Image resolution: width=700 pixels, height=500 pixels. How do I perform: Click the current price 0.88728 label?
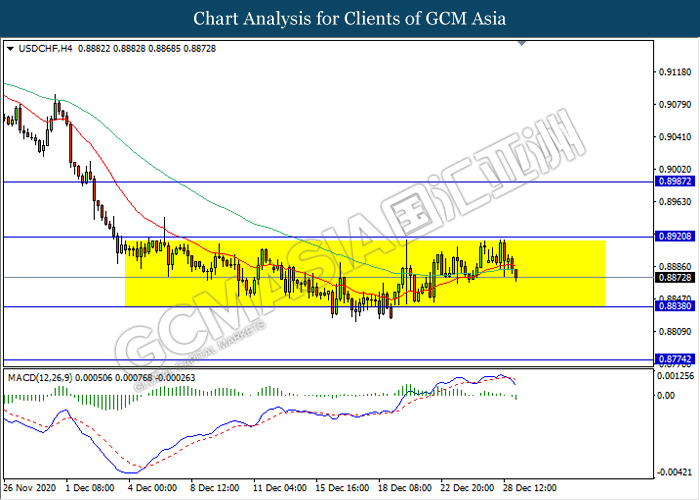(675, 278)
